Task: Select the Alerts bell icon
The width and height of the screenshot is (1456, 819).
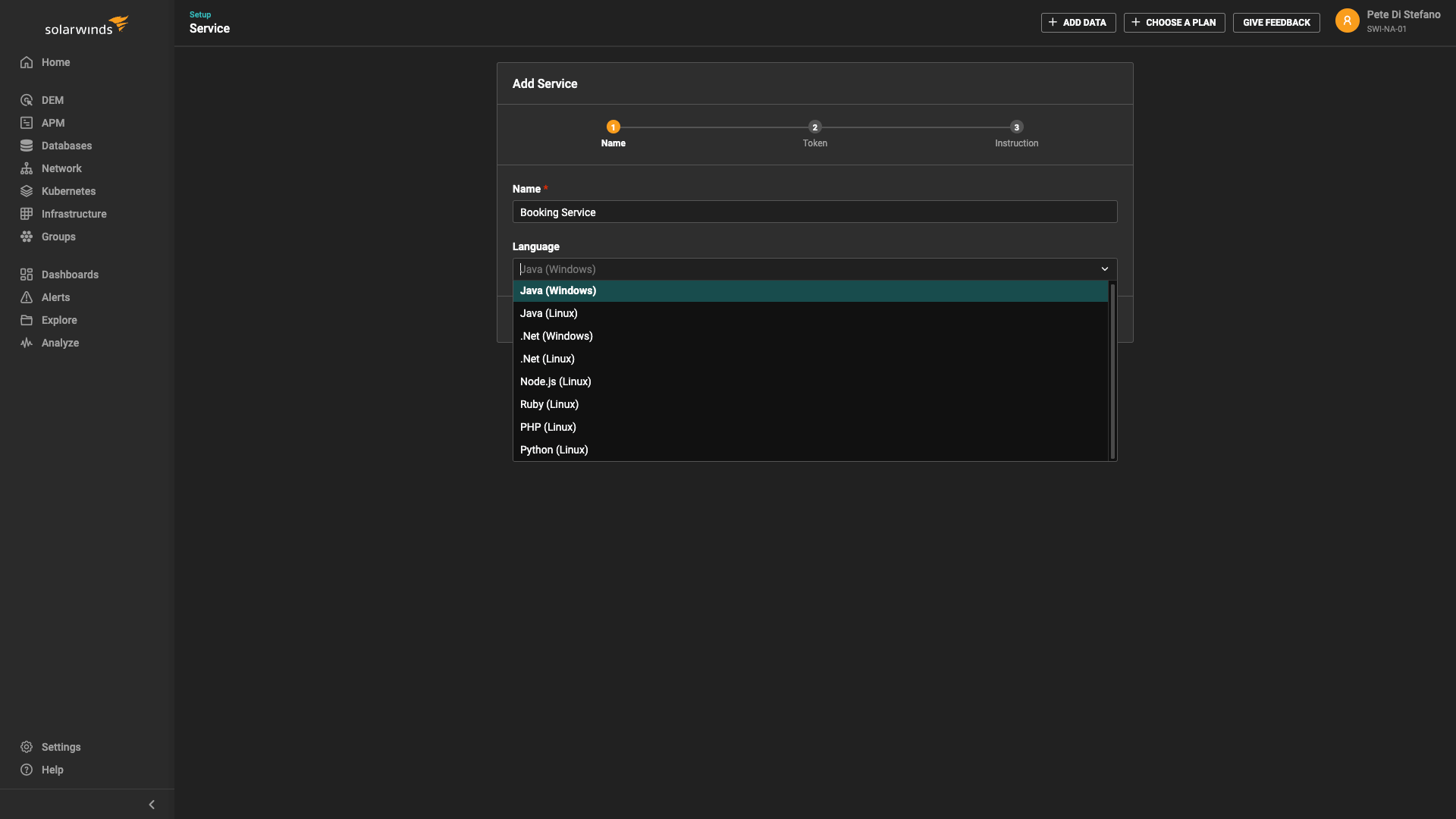Action: [x=27, y=297]
